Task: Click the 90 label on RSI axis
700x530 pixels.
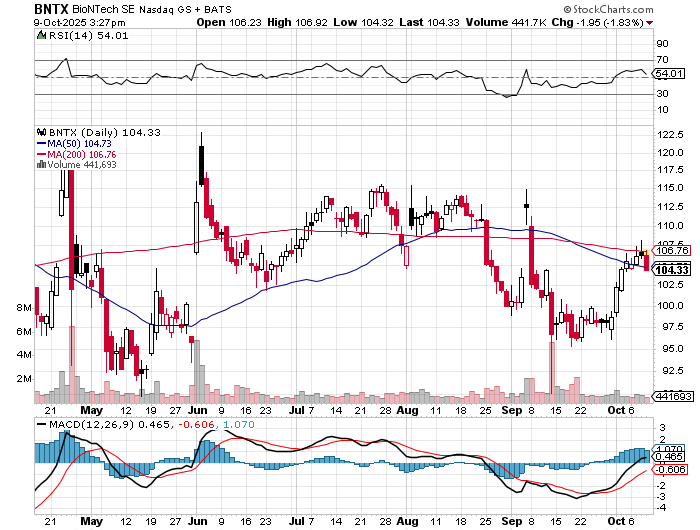Action: coord(662,43)
